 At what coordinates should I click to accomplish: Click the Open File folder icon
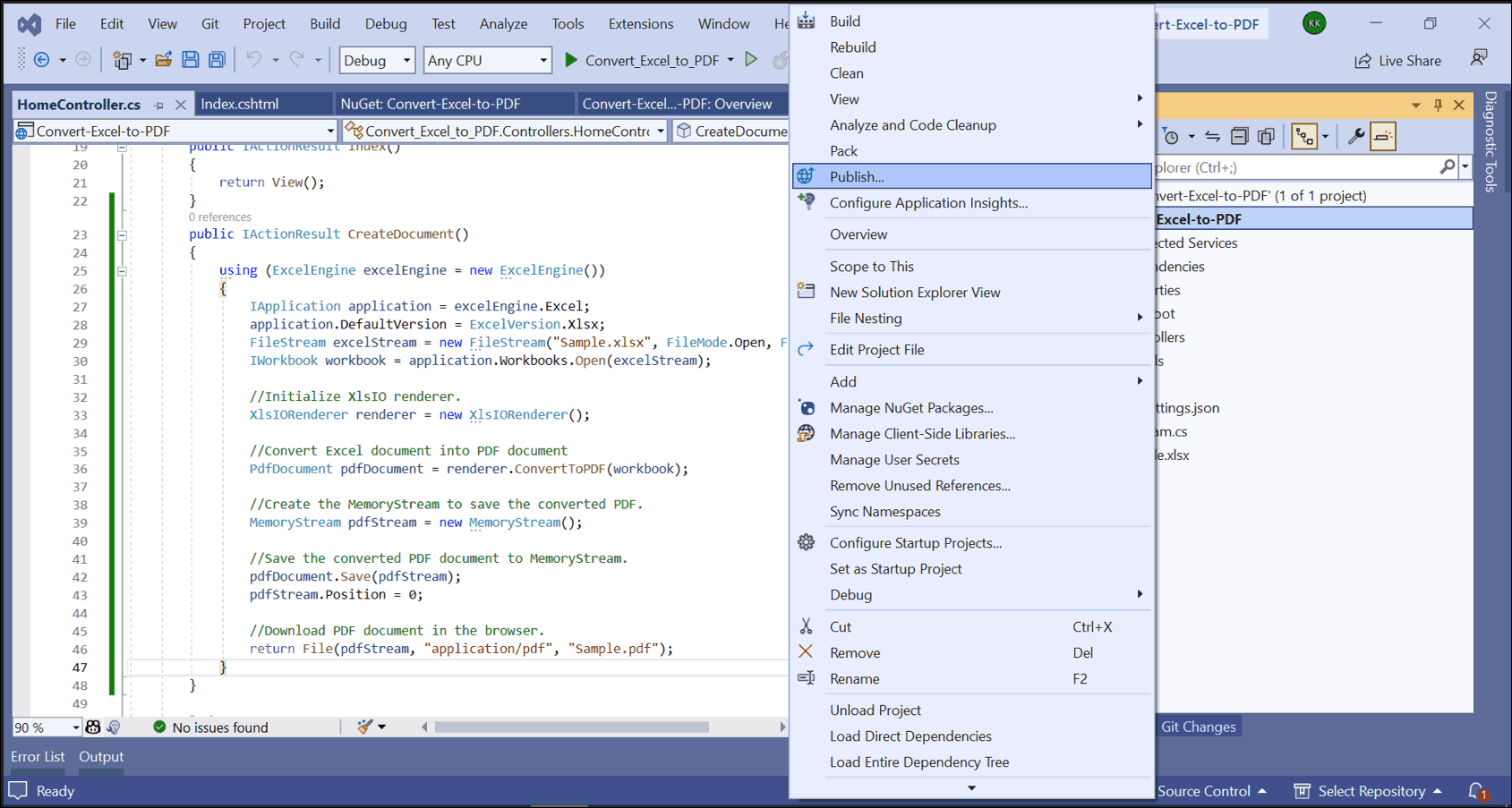click(x=163, y=60)
